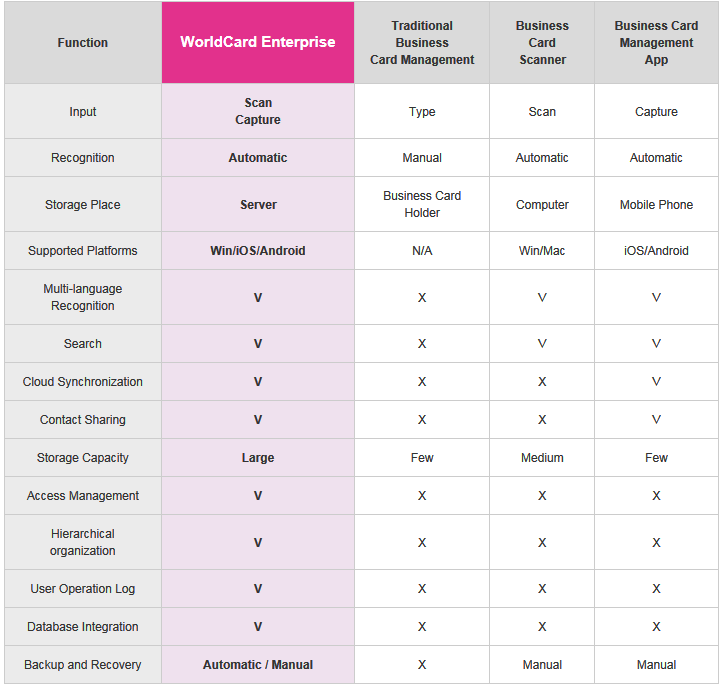Click the Win/Mac cell

click(542, 251)
